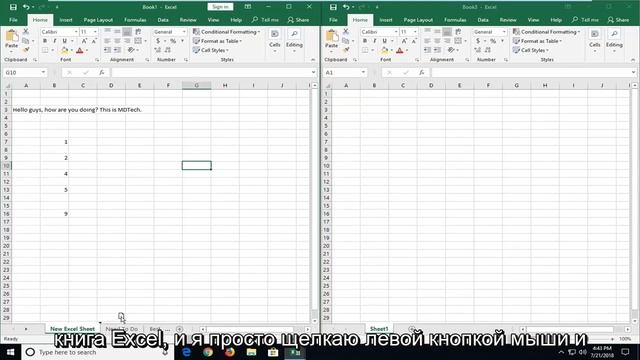Apply accounting dollar format in Book1
Screen dimensions: 640x360
tap(158, 41)
